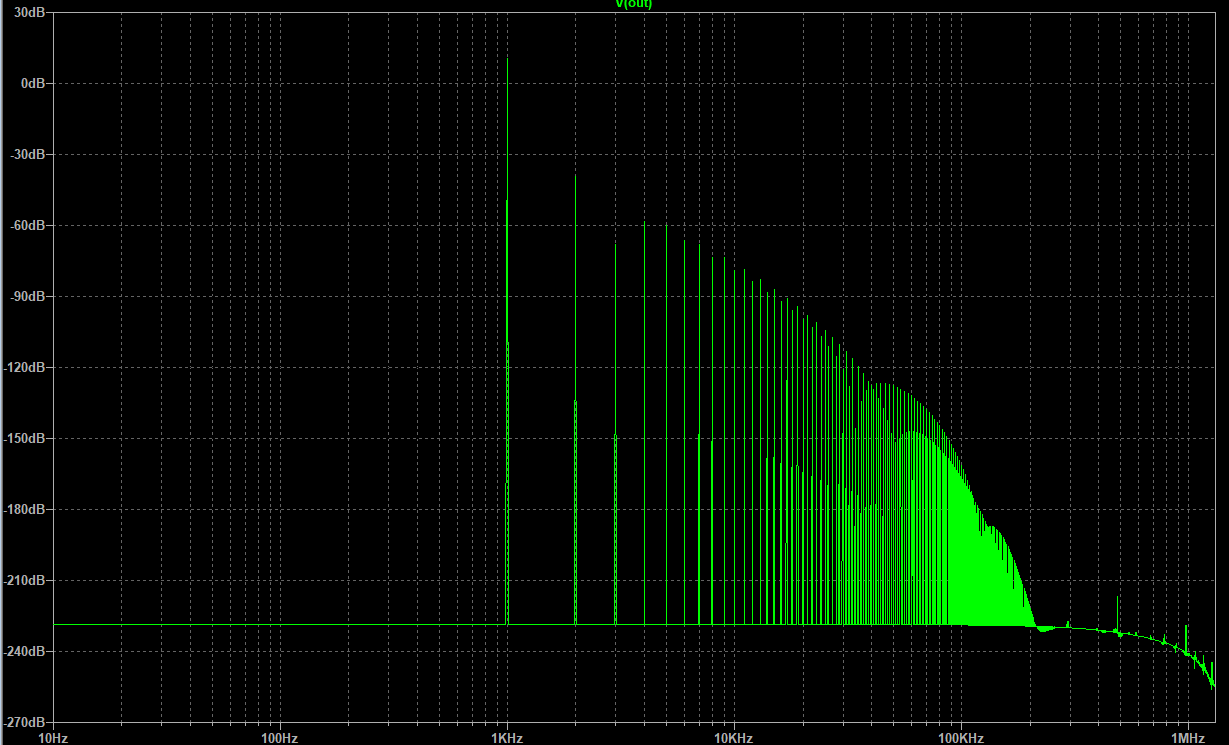Image resolution: width=1229 pixels, height=745 pixels.
Task: Click the 10KHz frequency axis label
Action: (734, 738)
